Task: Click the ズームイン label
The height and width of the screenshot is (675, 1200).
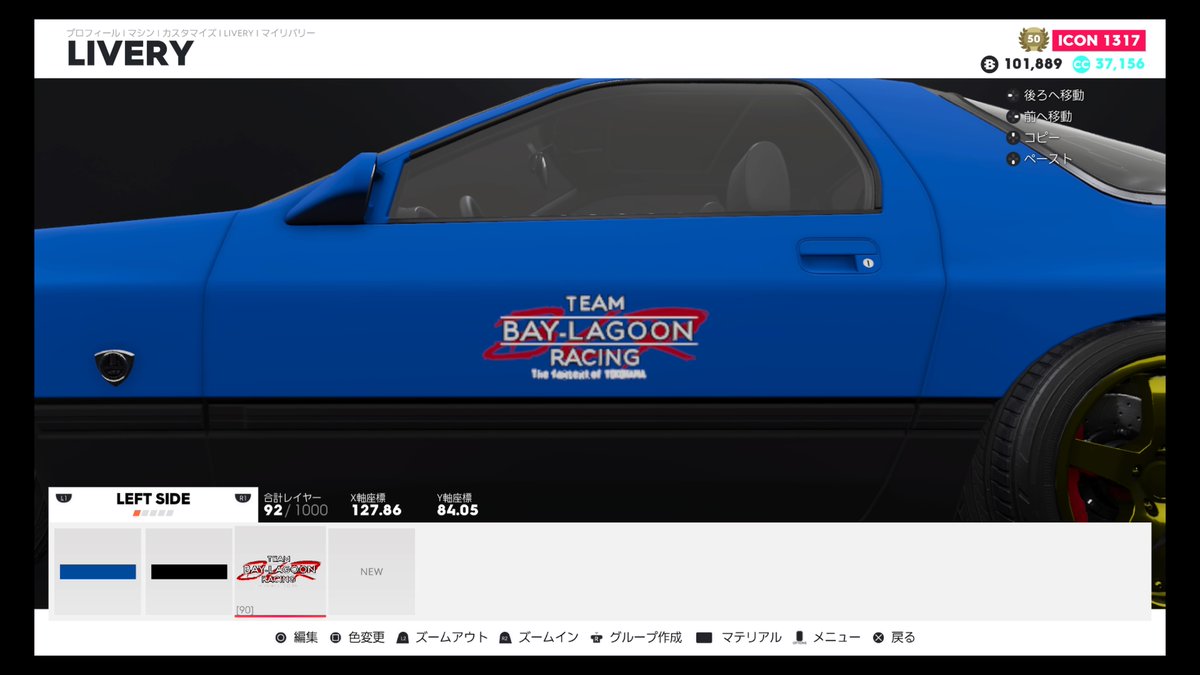Action: coord(548,637)
